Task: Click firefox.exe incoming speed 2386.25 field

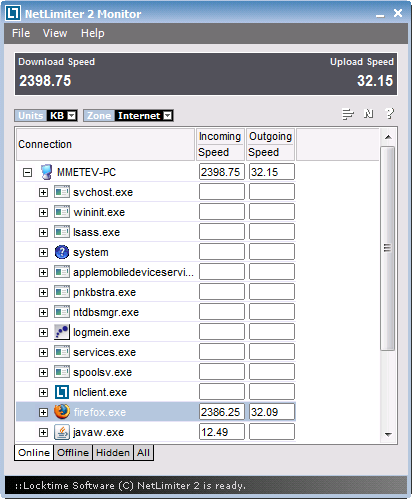Action: (222, 412)
